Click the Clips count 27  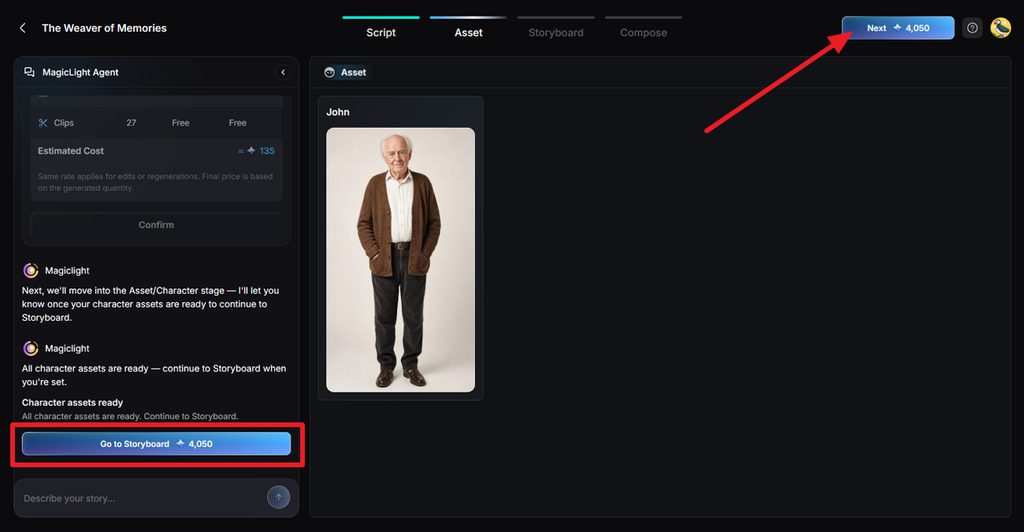[x=131, y=123]
